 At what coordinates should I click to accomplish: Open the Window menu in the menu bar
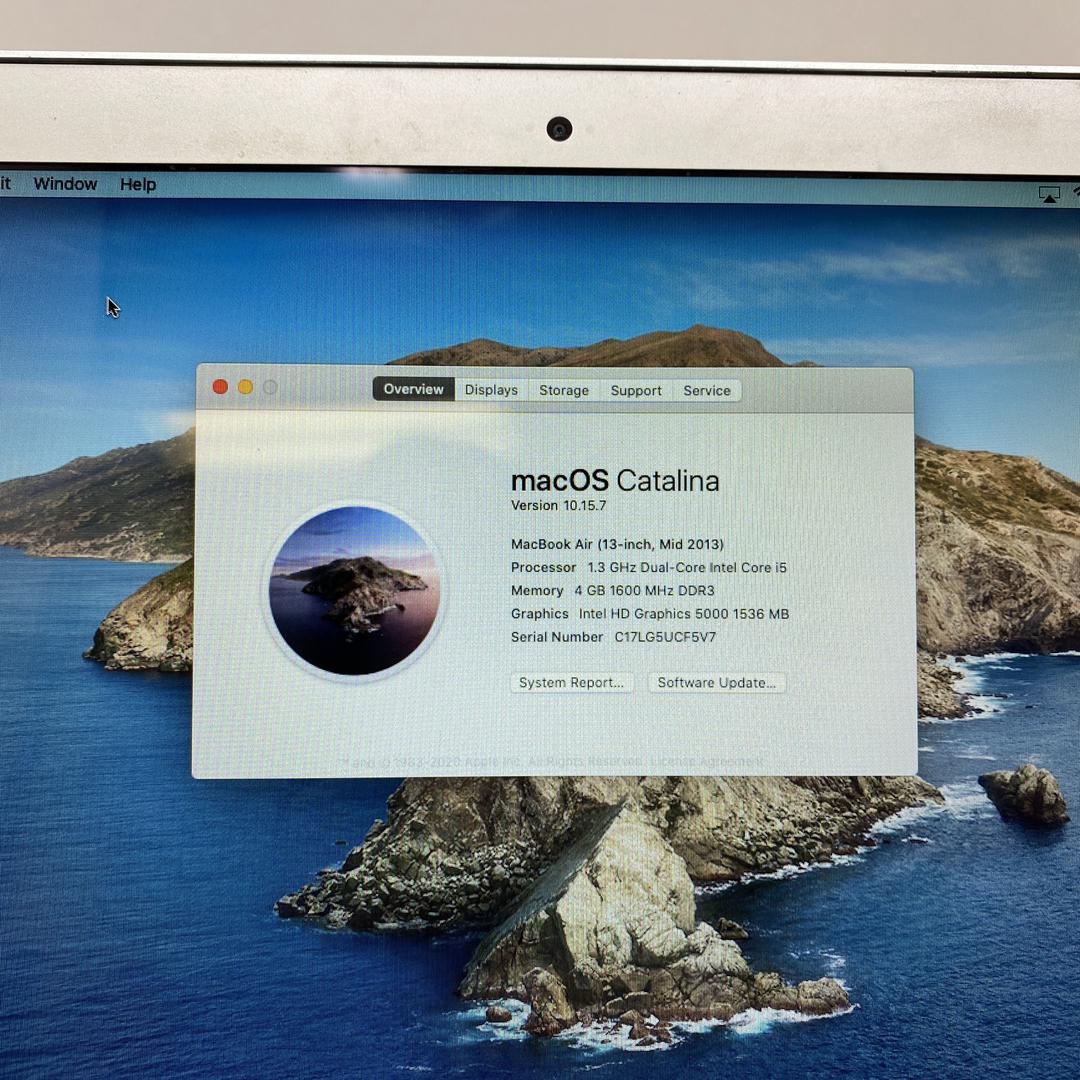pyautogui.click(x=65, y=184)
